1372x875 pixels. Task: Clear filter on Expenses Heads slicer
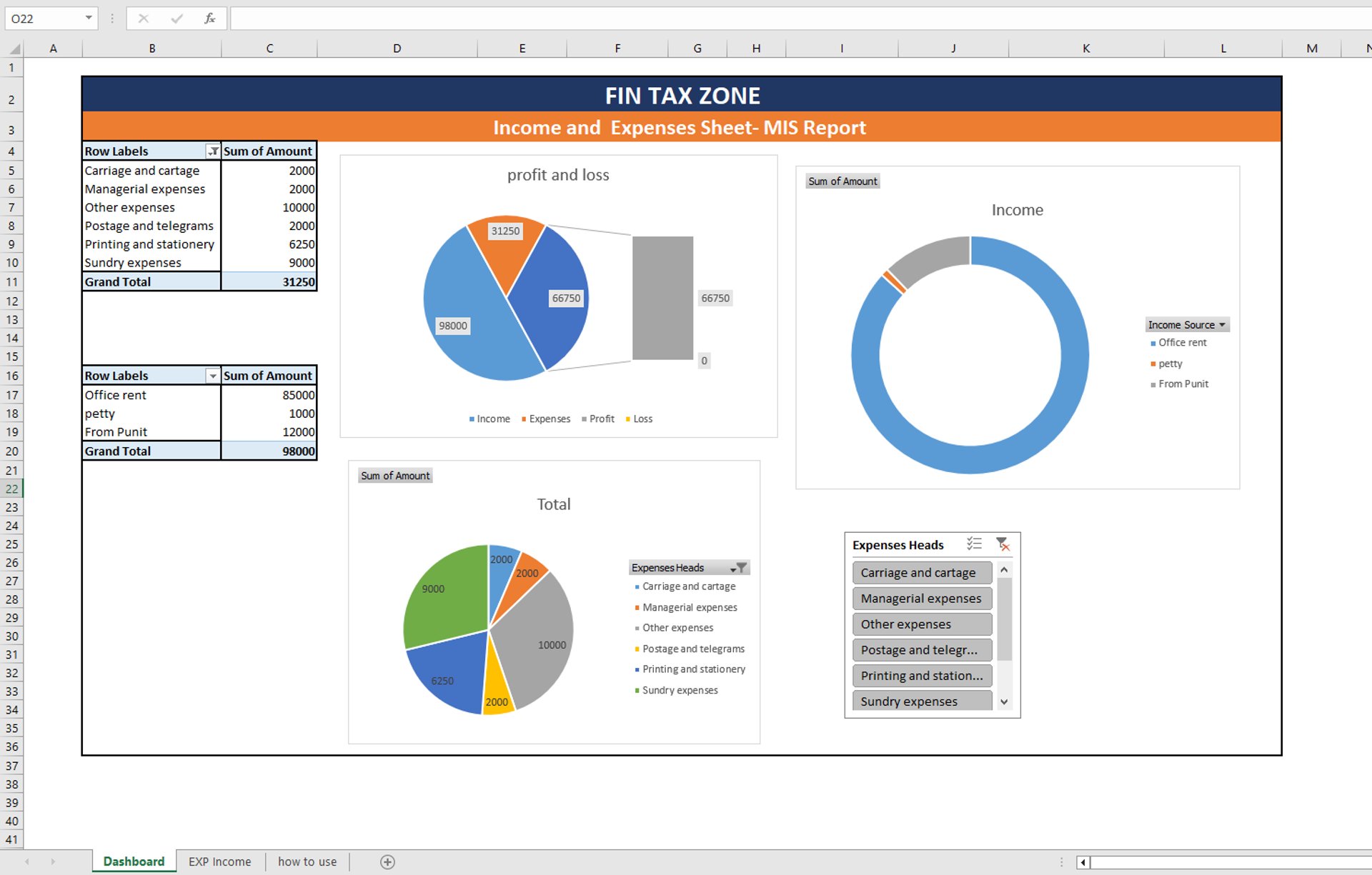(1003, 544)
